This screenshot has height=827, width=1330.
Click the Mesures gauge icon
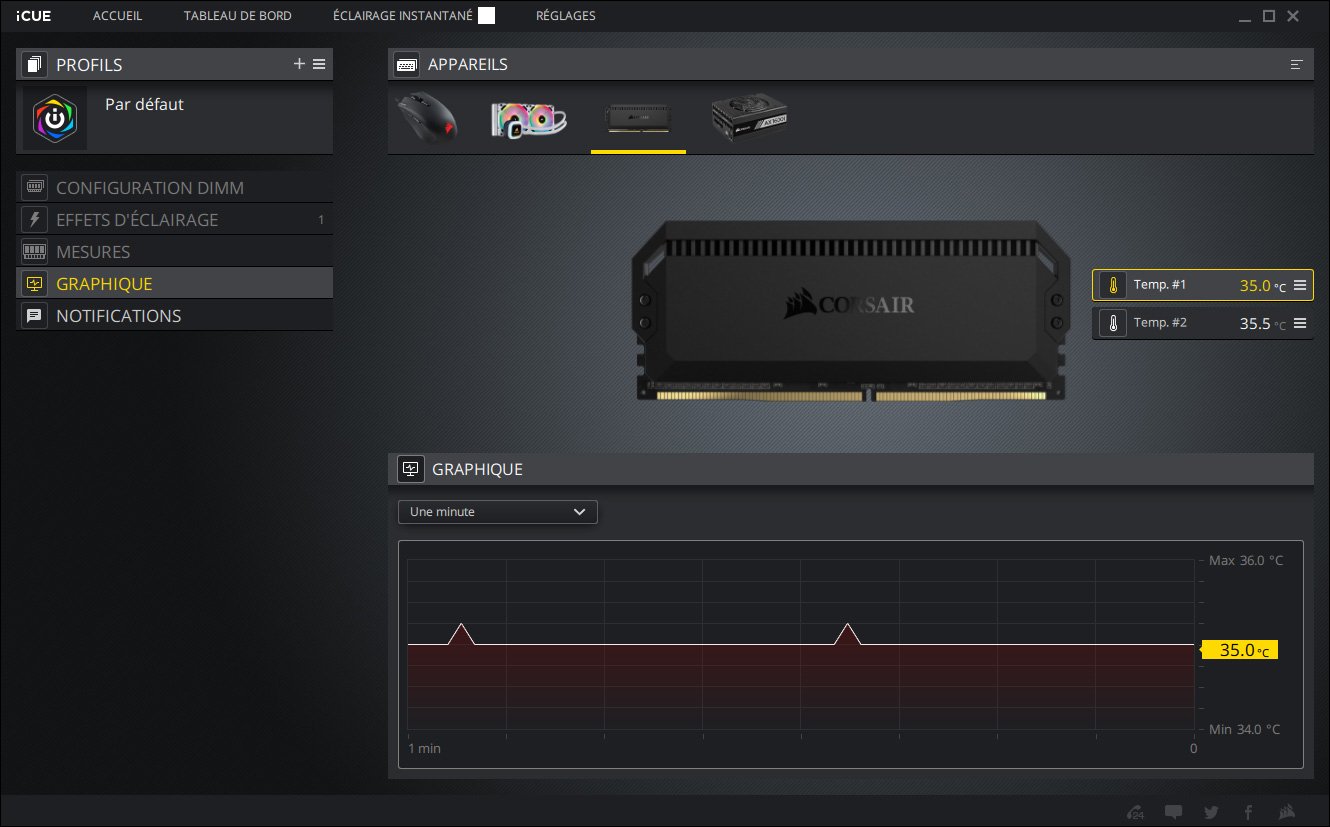35,252
